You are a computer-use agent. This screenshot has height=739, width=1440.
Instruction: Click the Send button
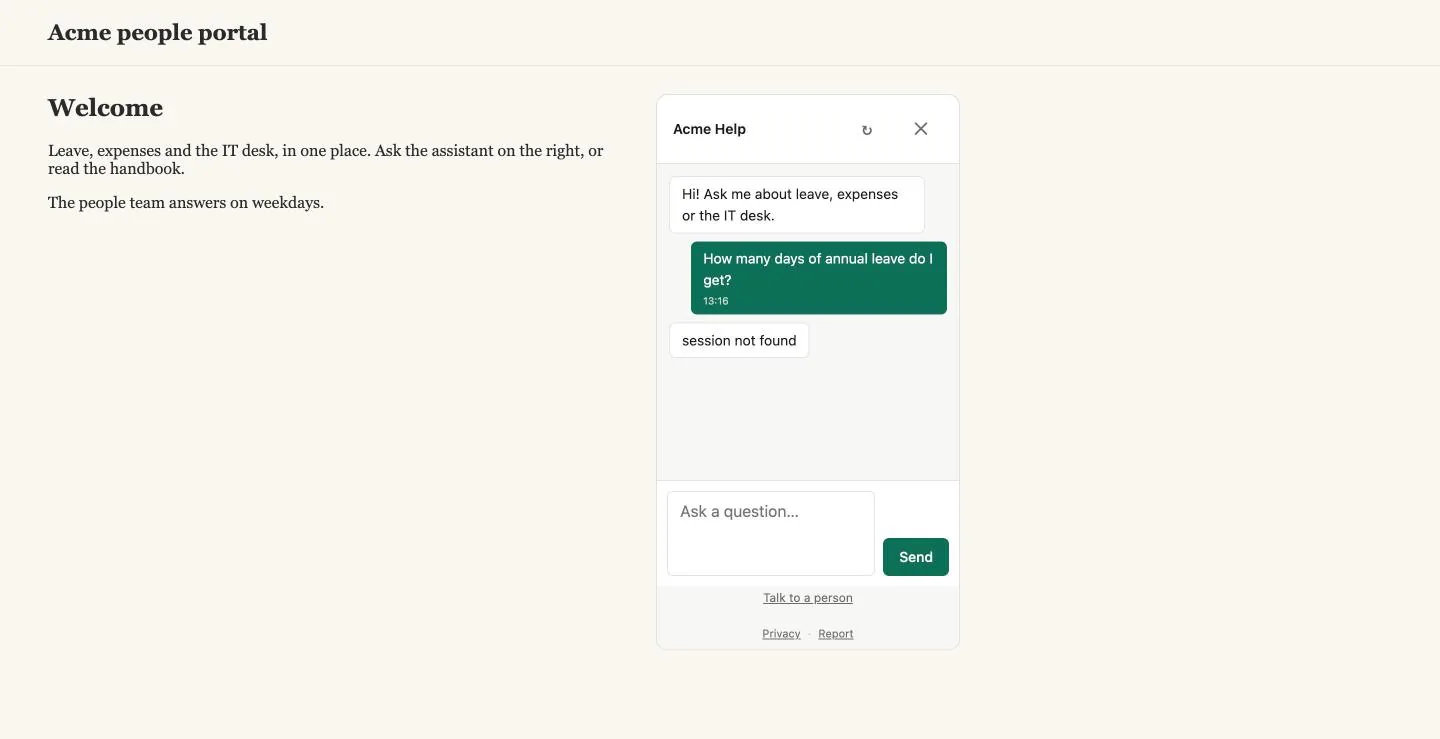click(916, 557)
